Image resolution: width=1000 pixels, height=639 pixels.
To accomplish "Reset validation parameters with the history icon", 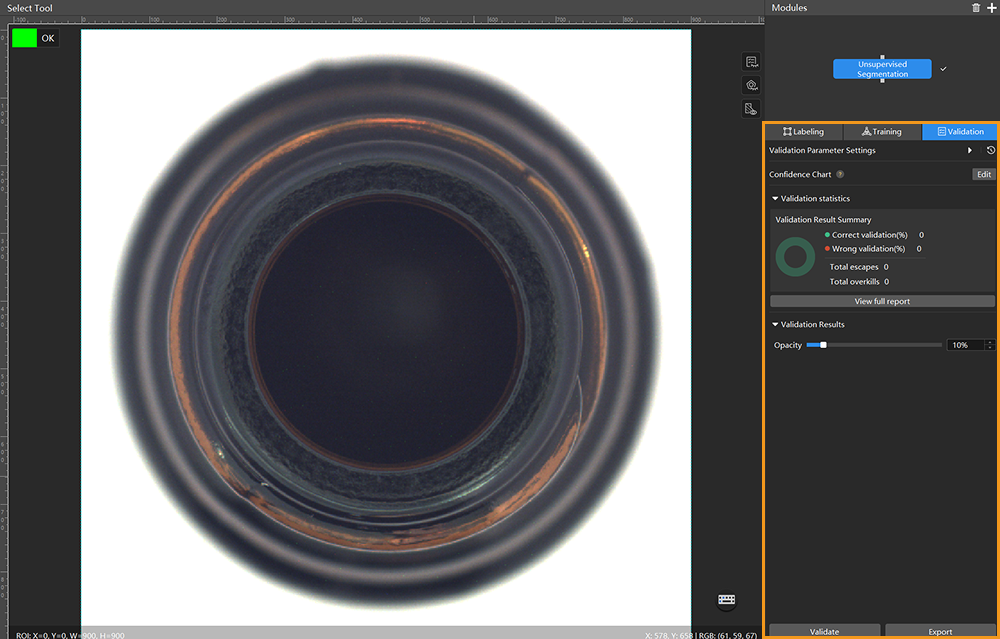I will click(x=990, y=150).
